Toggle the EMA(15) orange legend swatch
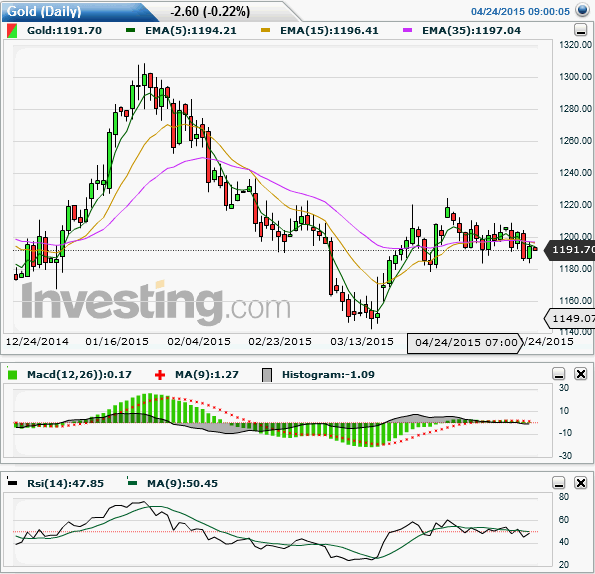This screenshot has width=595, height=574. tap(266, 30)
